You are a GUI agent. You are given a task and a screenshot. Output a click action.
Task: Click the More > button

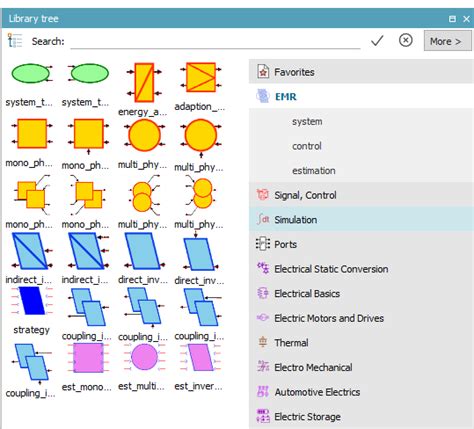pos(447,41)
